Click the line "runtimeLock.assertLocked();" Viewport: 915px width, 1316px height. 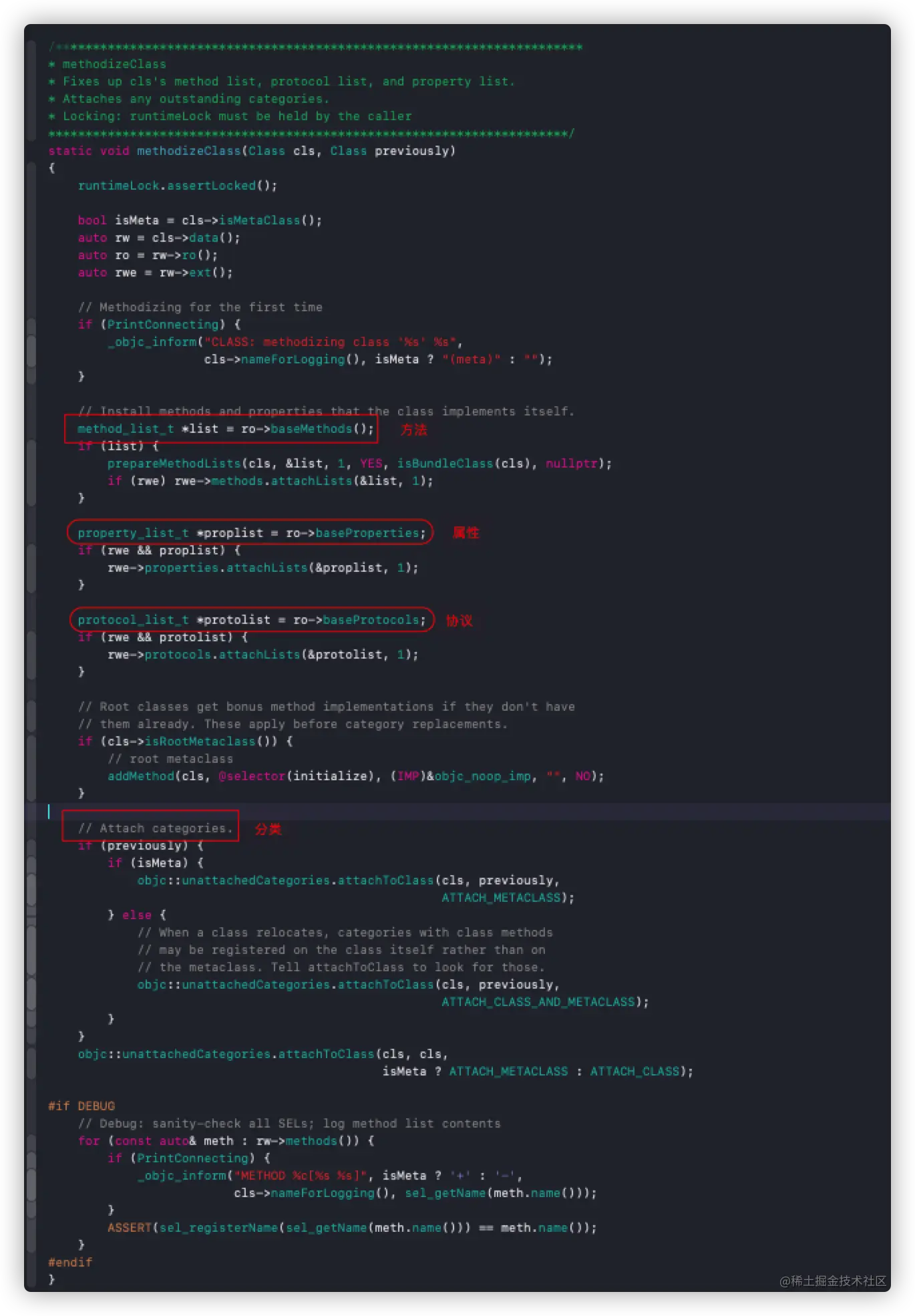(177, 186)
